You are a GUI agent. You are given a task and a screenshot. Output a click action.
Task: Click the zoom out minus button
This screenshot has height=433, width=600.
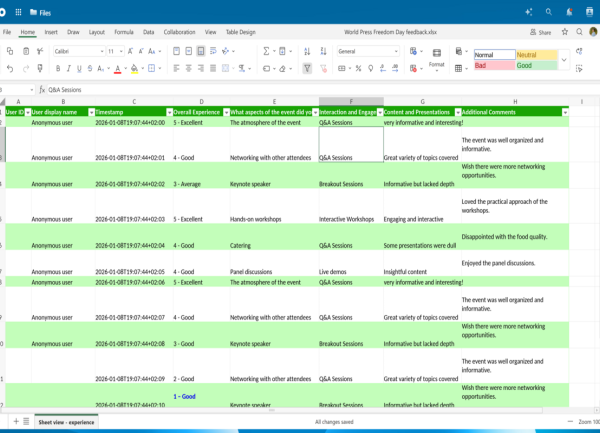click(570, 422)
